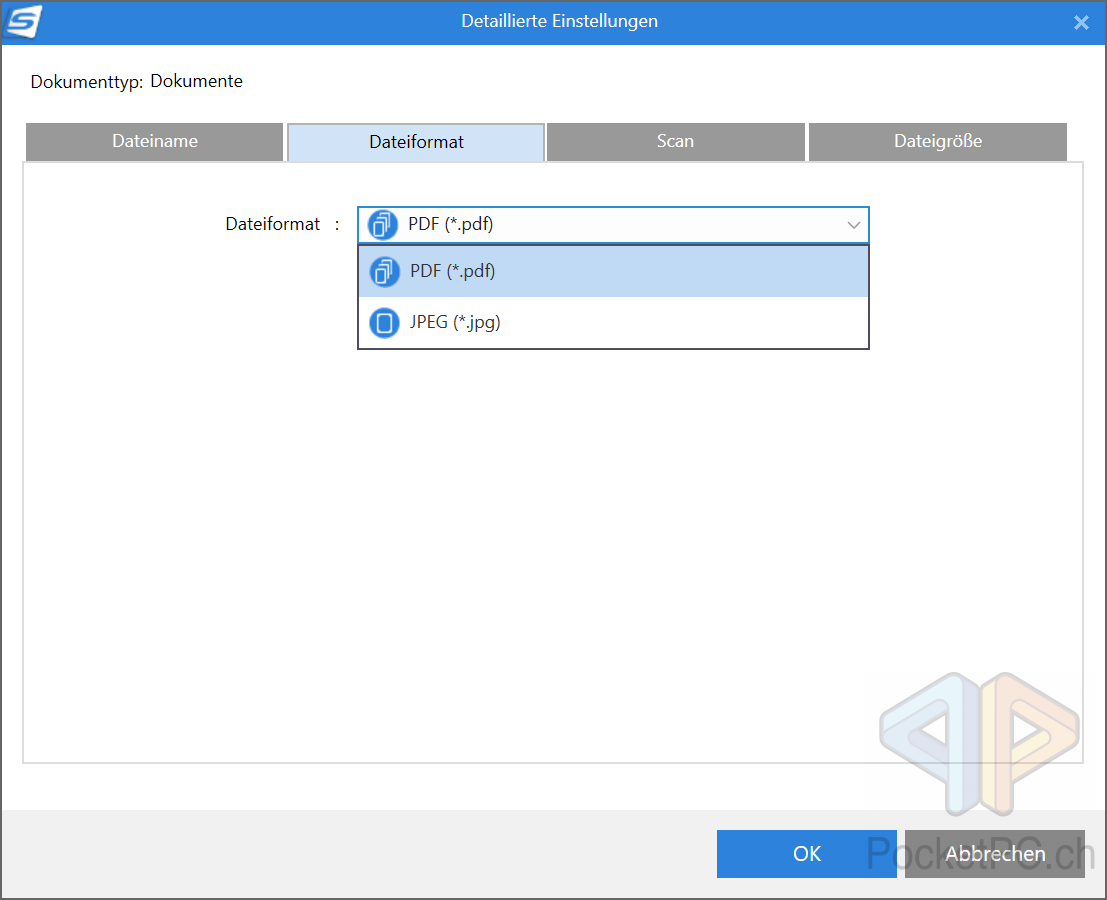This screenshot has width=1107, height=900.
Task: Switch to the Scan tab
Action: tap(676, 141)
